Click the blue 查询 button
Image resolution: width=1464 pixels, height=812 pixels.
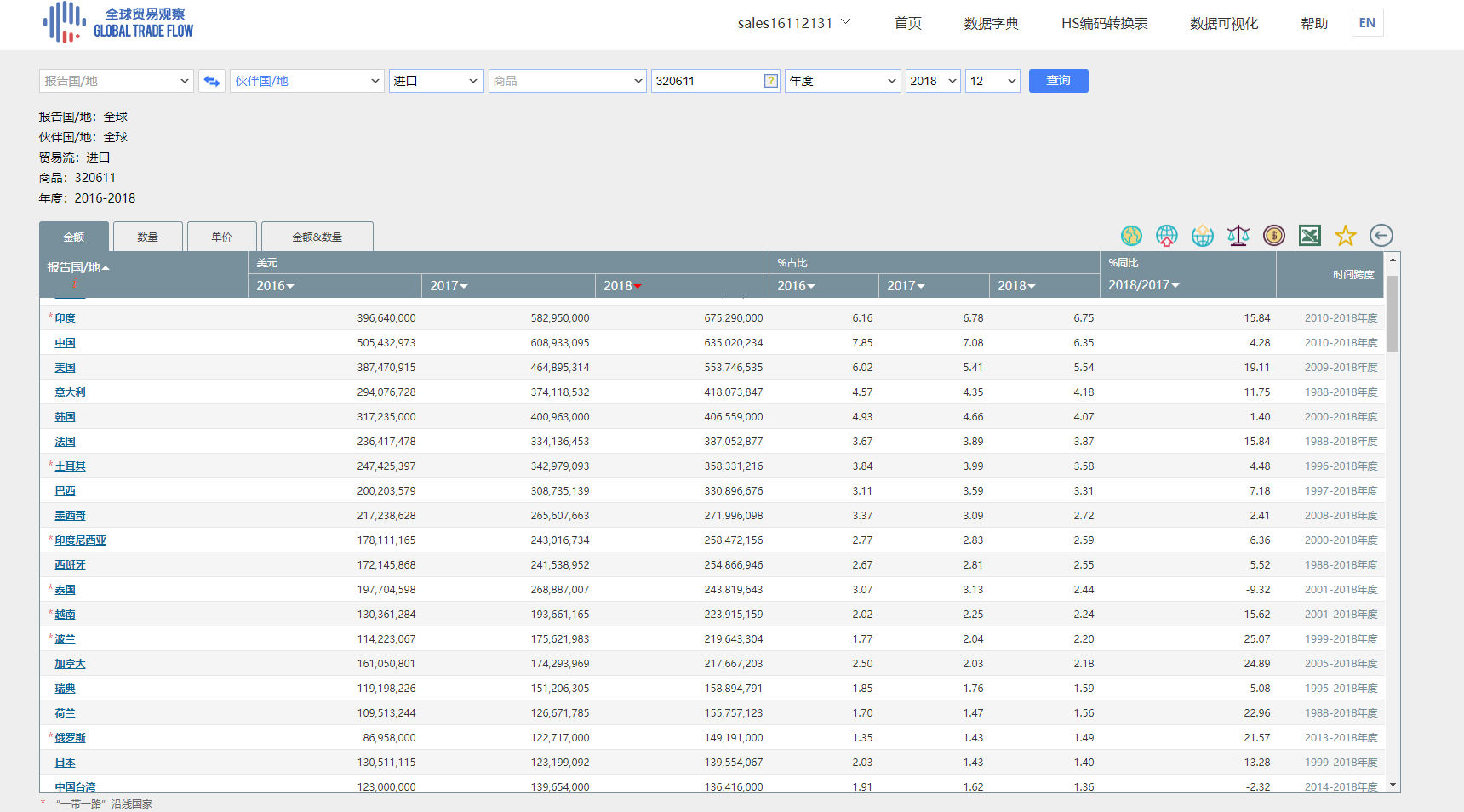[x=1058, y=81]
